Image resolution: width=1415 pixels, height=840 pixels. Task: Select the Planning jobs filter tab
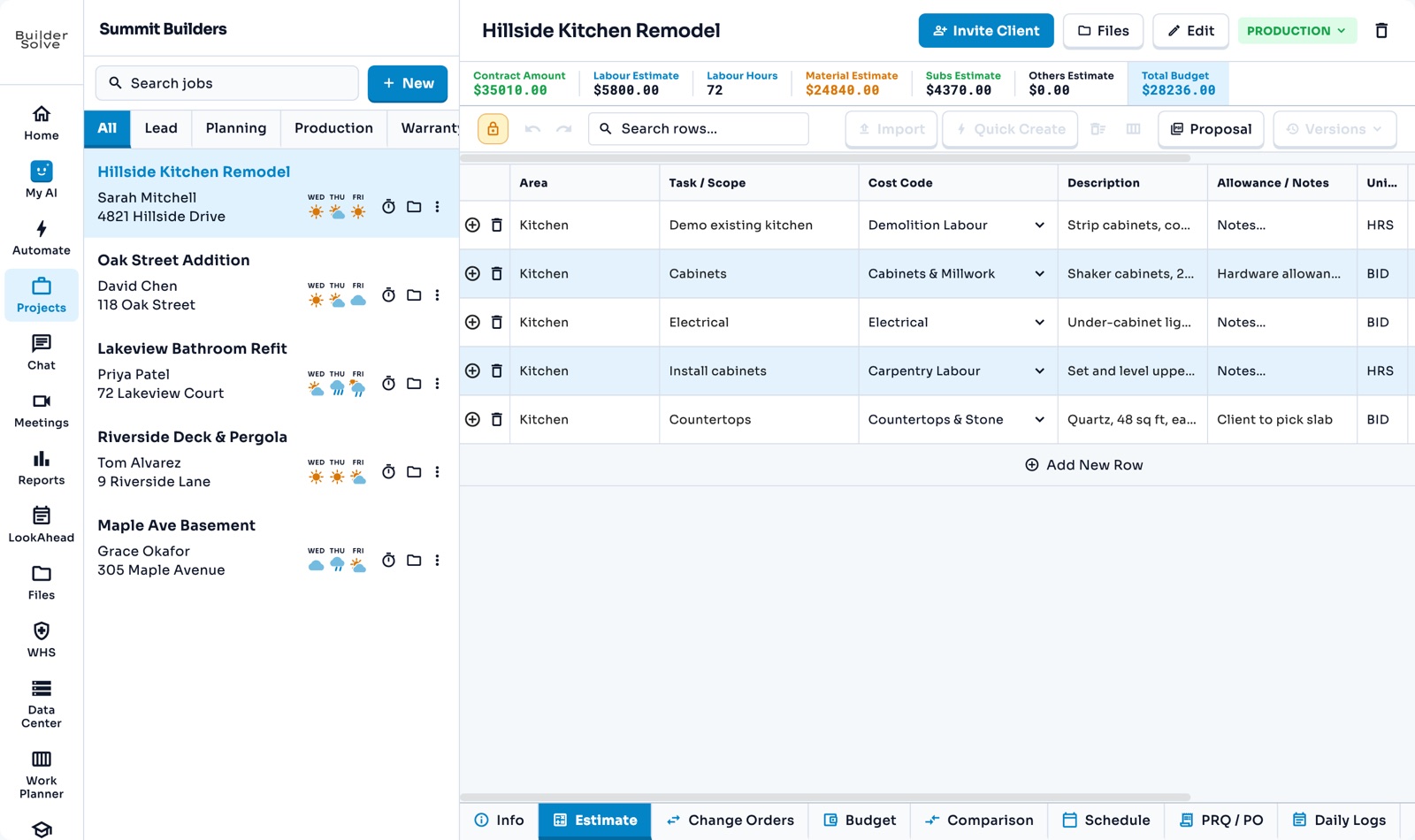236,128
